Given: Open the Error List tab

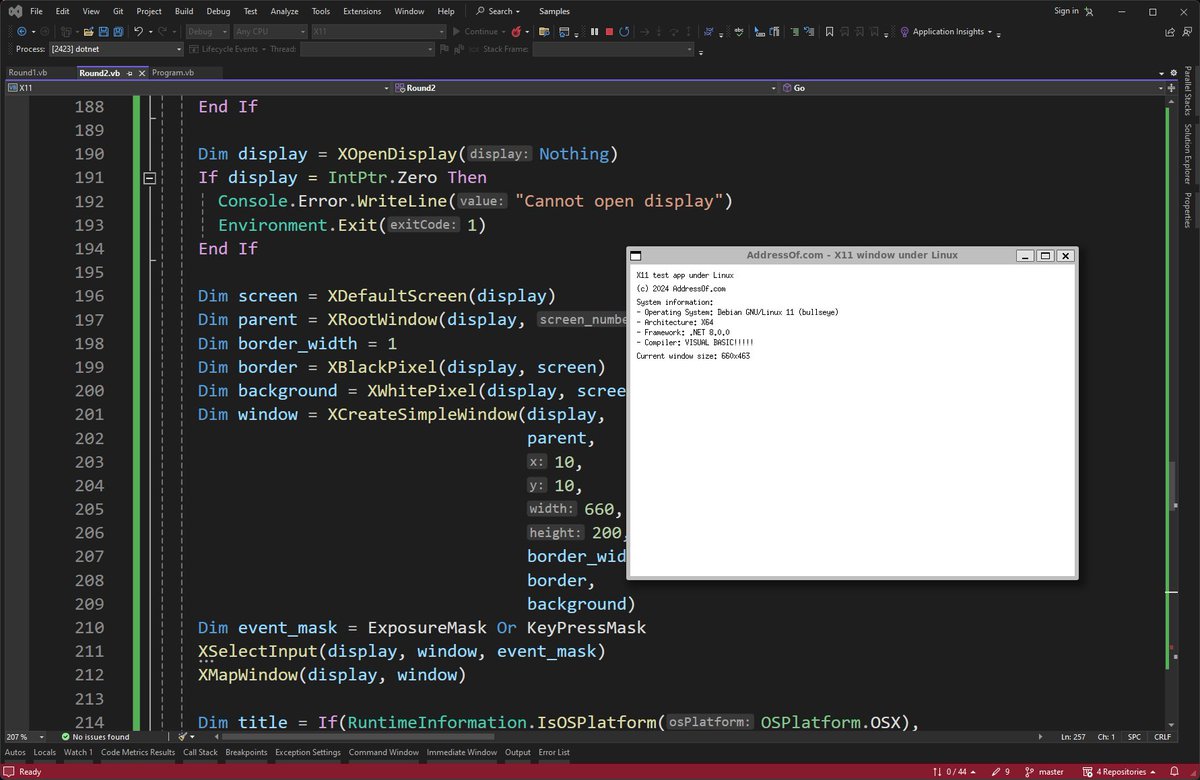Looking at the screenshot, I should point(554,752).
